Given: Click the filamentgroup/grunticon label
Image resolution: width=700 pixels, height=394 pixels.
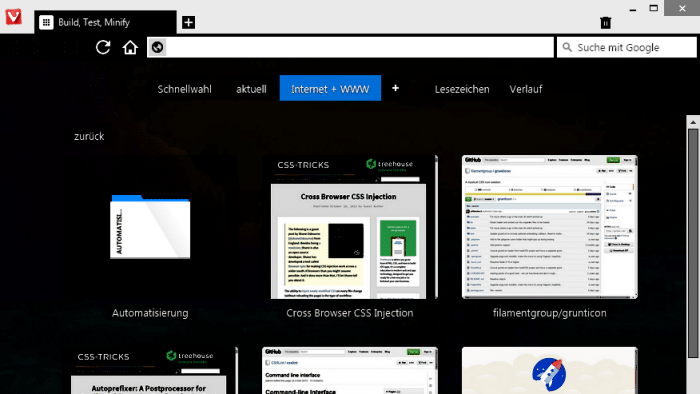Looking at the screenshot, I should [550, 313].
